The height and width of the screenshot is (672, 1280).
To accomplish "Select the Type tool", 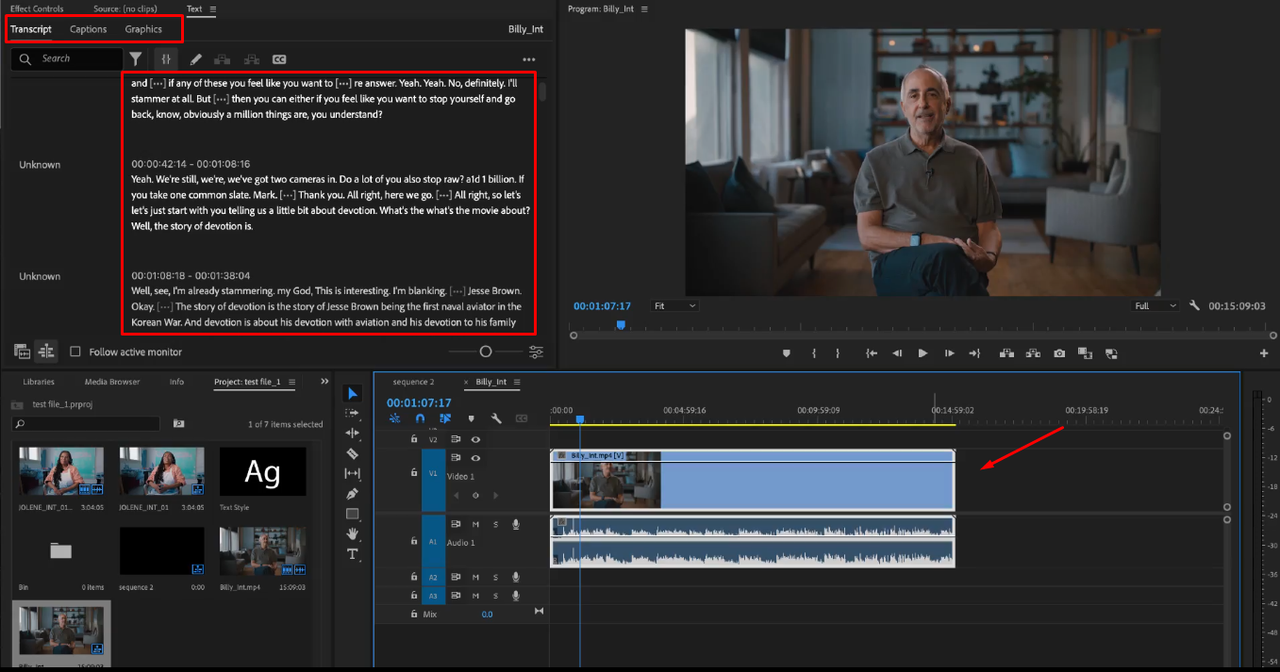I will click(352, 553).
